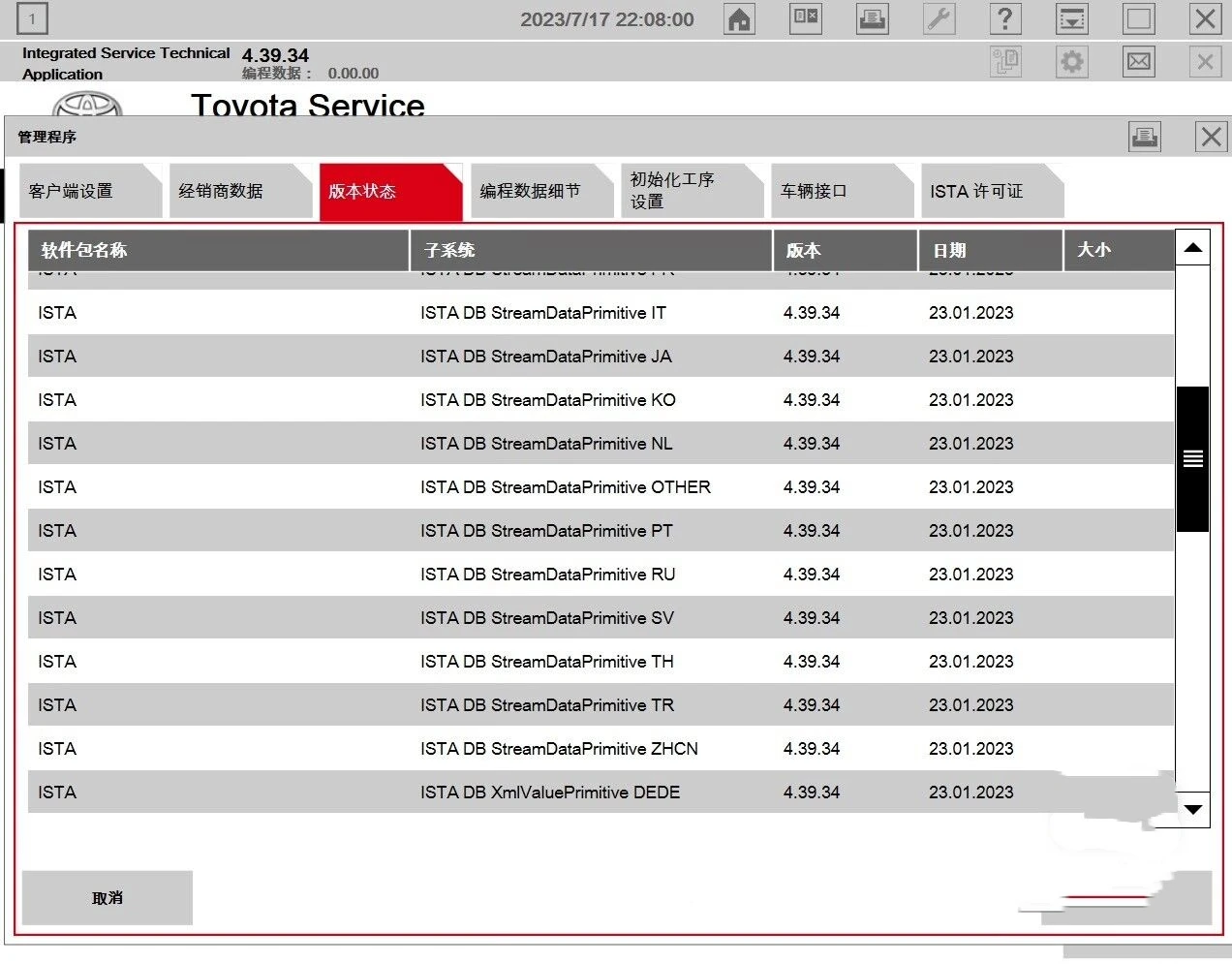Select 'ISTA DB StreamDataPrimitive TR' row text
Image resolution: width=1232 pixels, height=964 pixels.
coord(547,705)
